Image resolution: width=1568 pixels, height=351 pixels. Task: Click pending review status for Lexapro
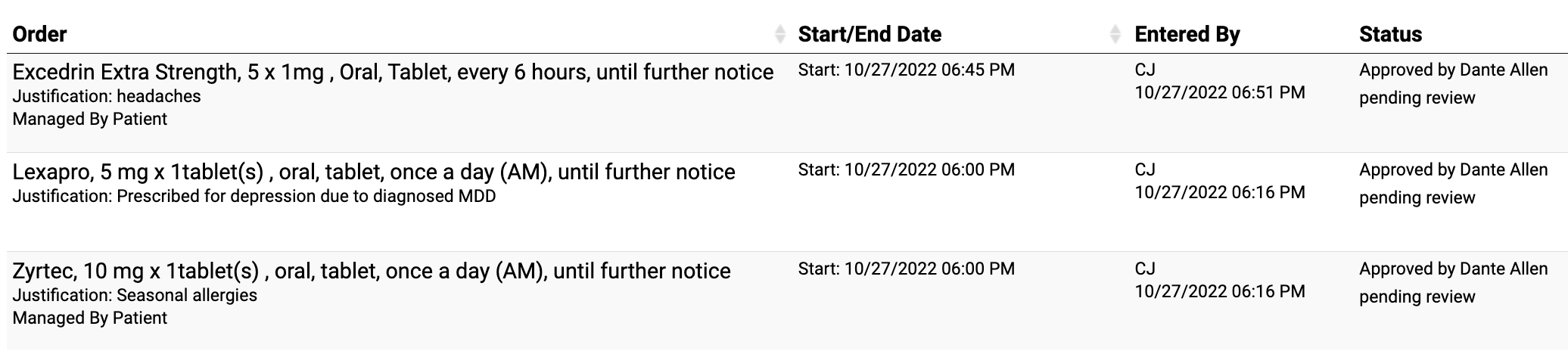pos(1417,197)
